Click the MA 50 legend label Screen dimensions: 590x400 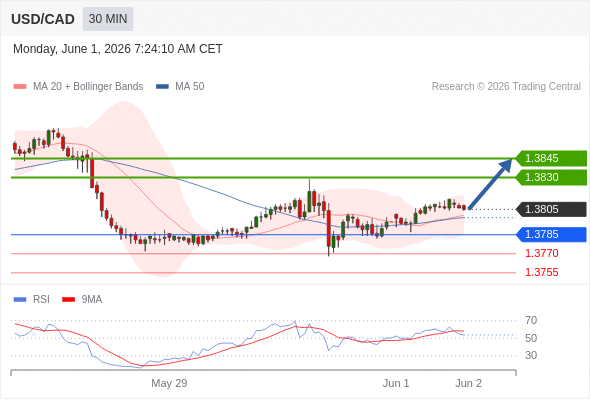190,87
